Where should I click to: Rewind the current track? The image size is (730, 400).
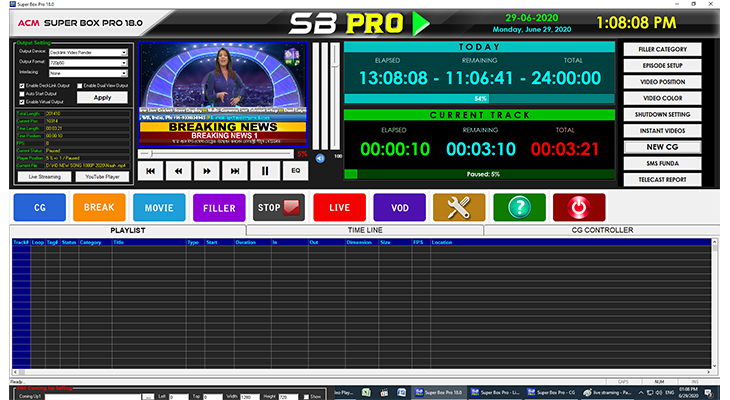tap(178, 171)
